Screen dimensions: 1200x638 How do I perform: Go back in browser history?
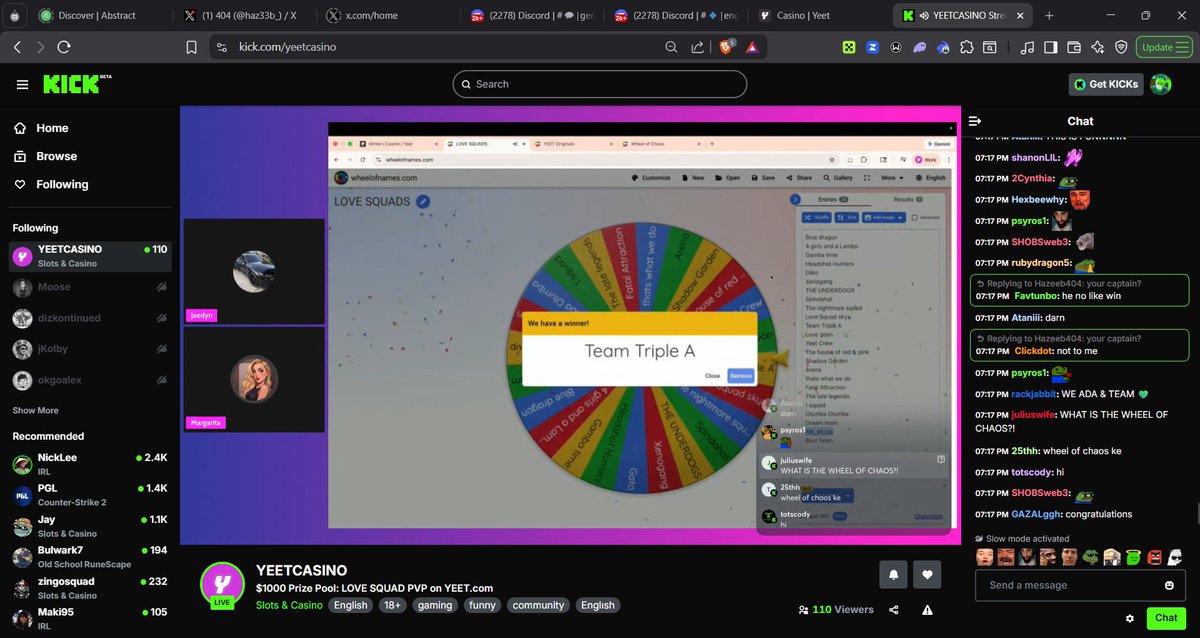point(17,47)
